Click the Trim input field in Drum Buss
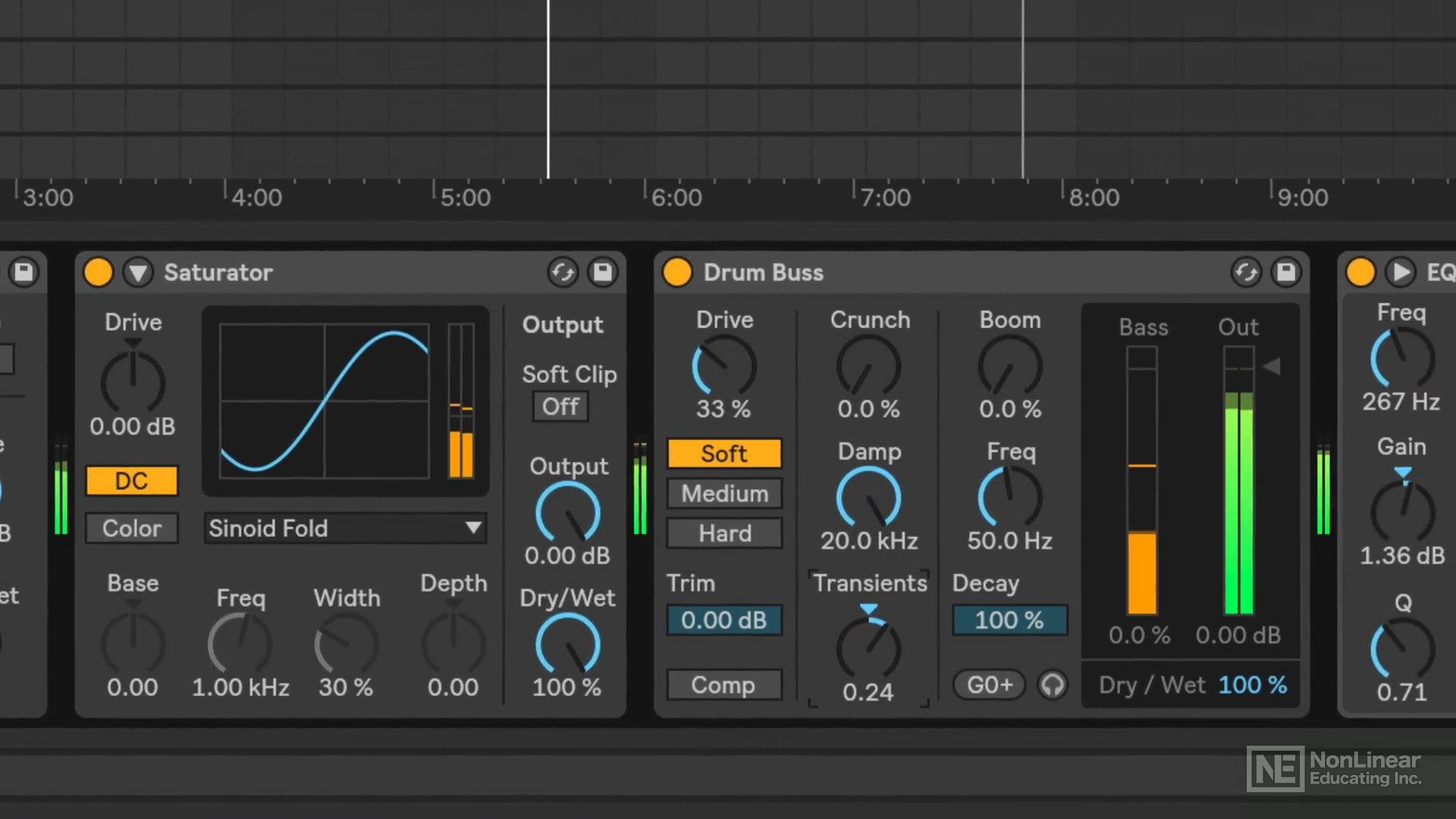The height and width of the screenshot is (819, 1456). [x=725, y=619]
